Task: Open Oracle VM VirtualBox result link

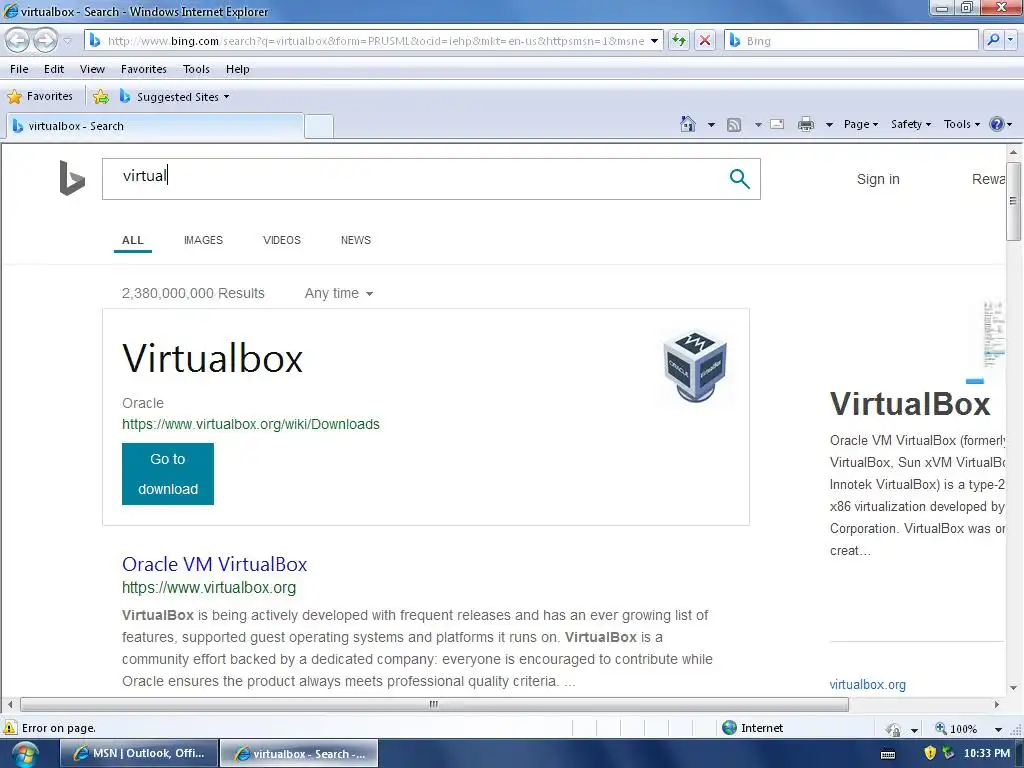Action: coord(214,564)
